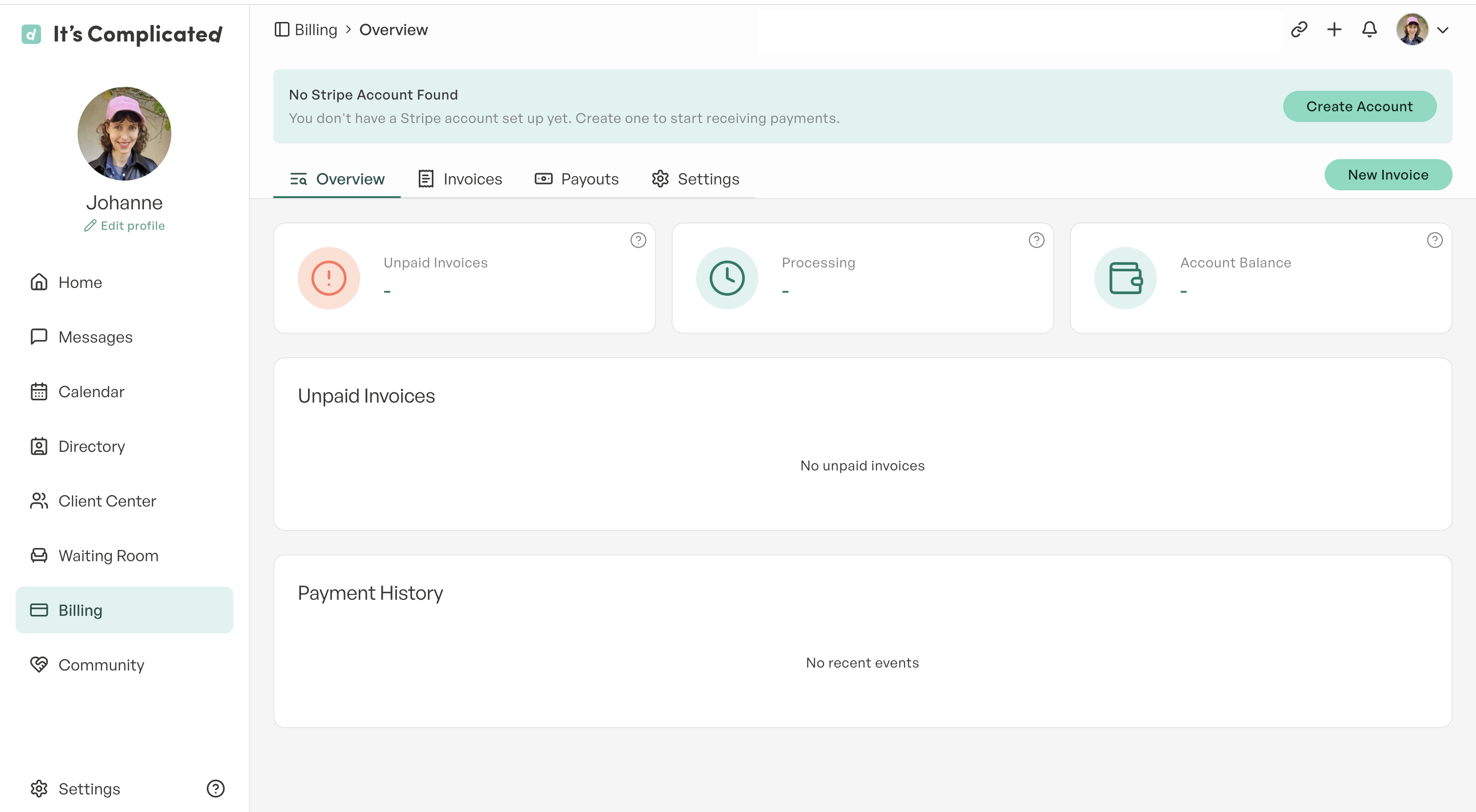Screen dimensions: 1476x812
Task: Click the It's Complicated logo icon
Action: tap(31, 34)
